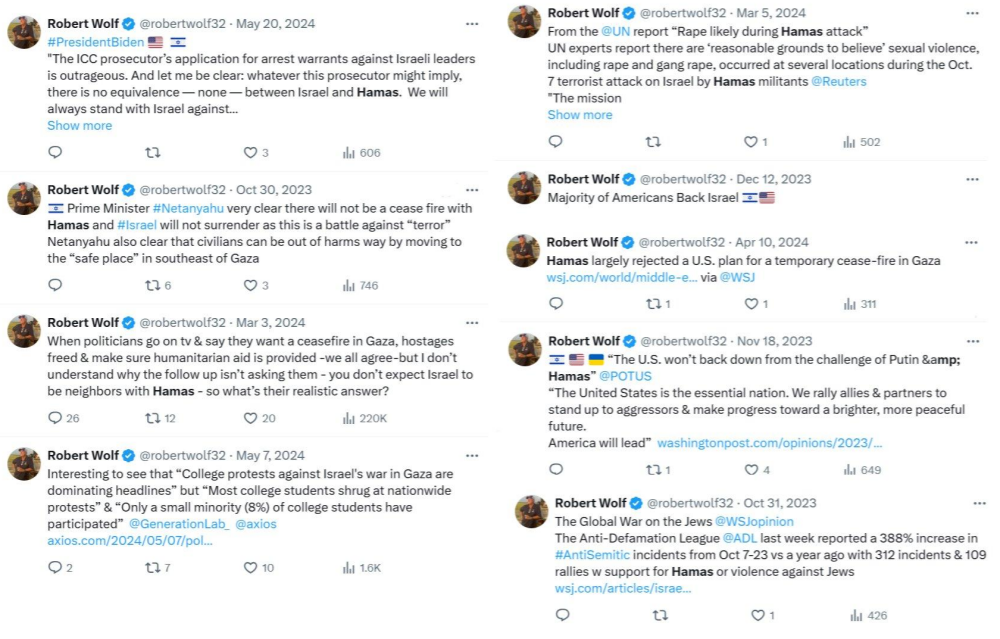Retweet the Apr 10, 2024 Hamas cease-fire tweet
The height and width of the screenshot is (639, 1000).
[652, 304]
